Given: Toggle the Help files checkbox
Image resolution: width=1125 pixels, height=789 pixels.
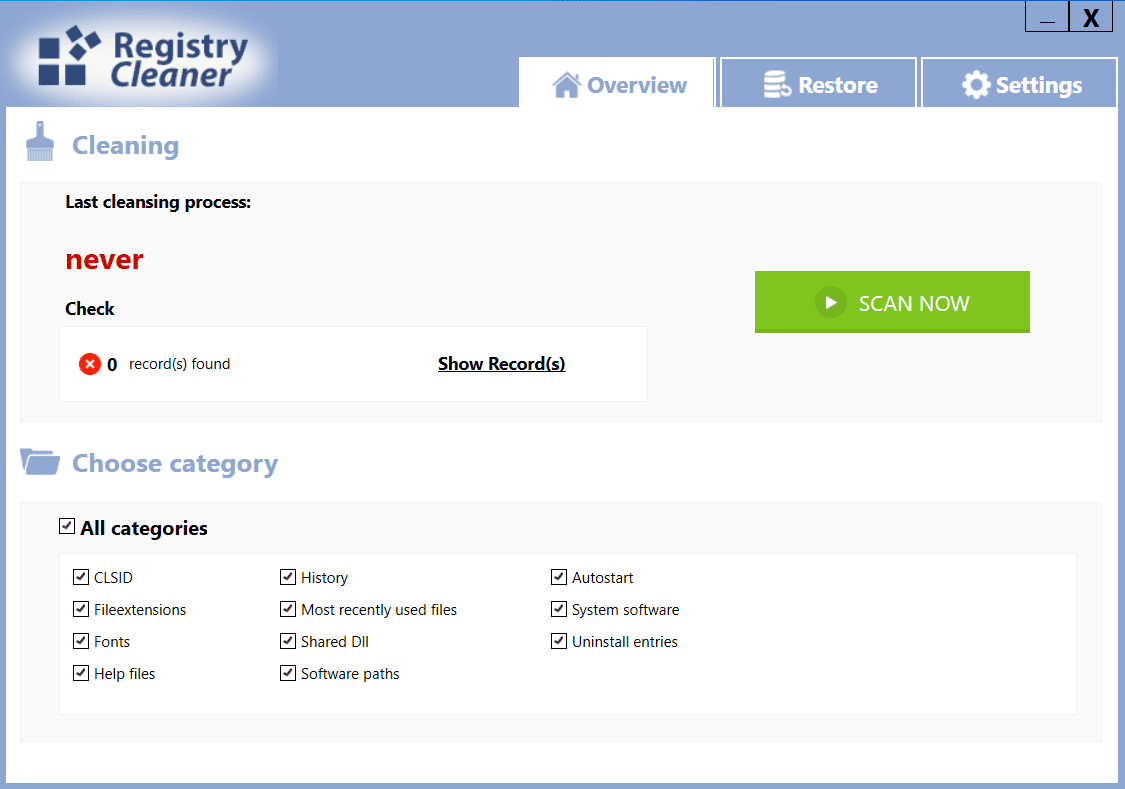Looking at the screenshot, I should pyautogui.click(x=81, y=673).
